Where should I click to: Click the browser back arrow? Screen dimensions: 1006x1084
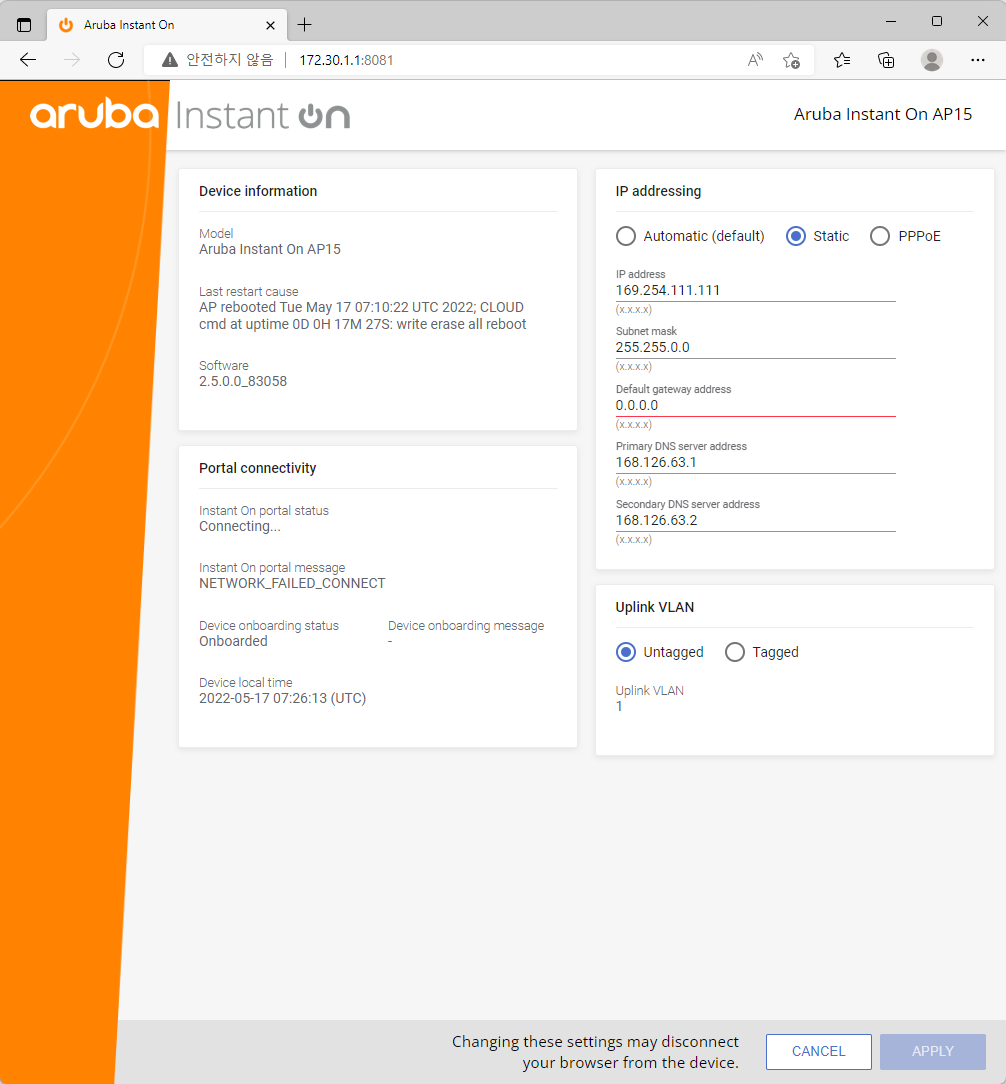click(28, 60)
